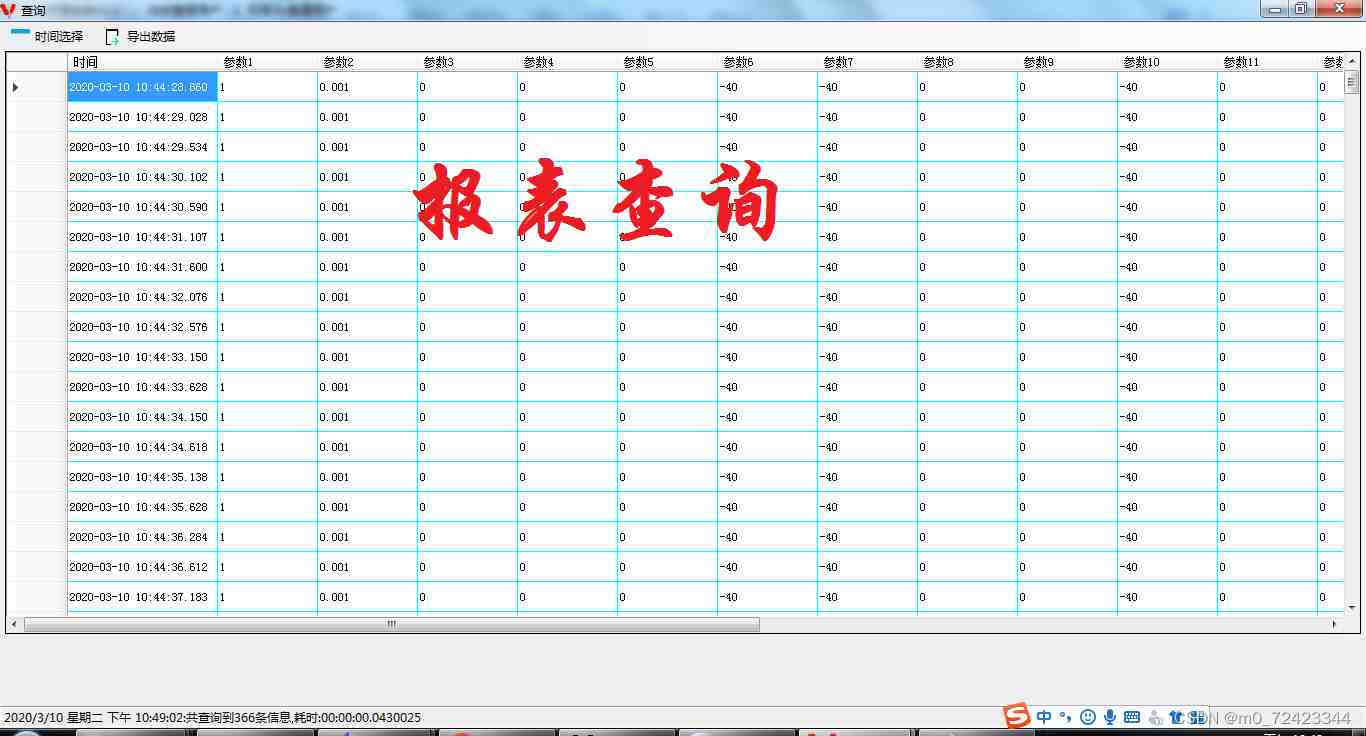
Task: Select the time cell 2020-03-10 10:44:34.150
Action: pos(142,417)
